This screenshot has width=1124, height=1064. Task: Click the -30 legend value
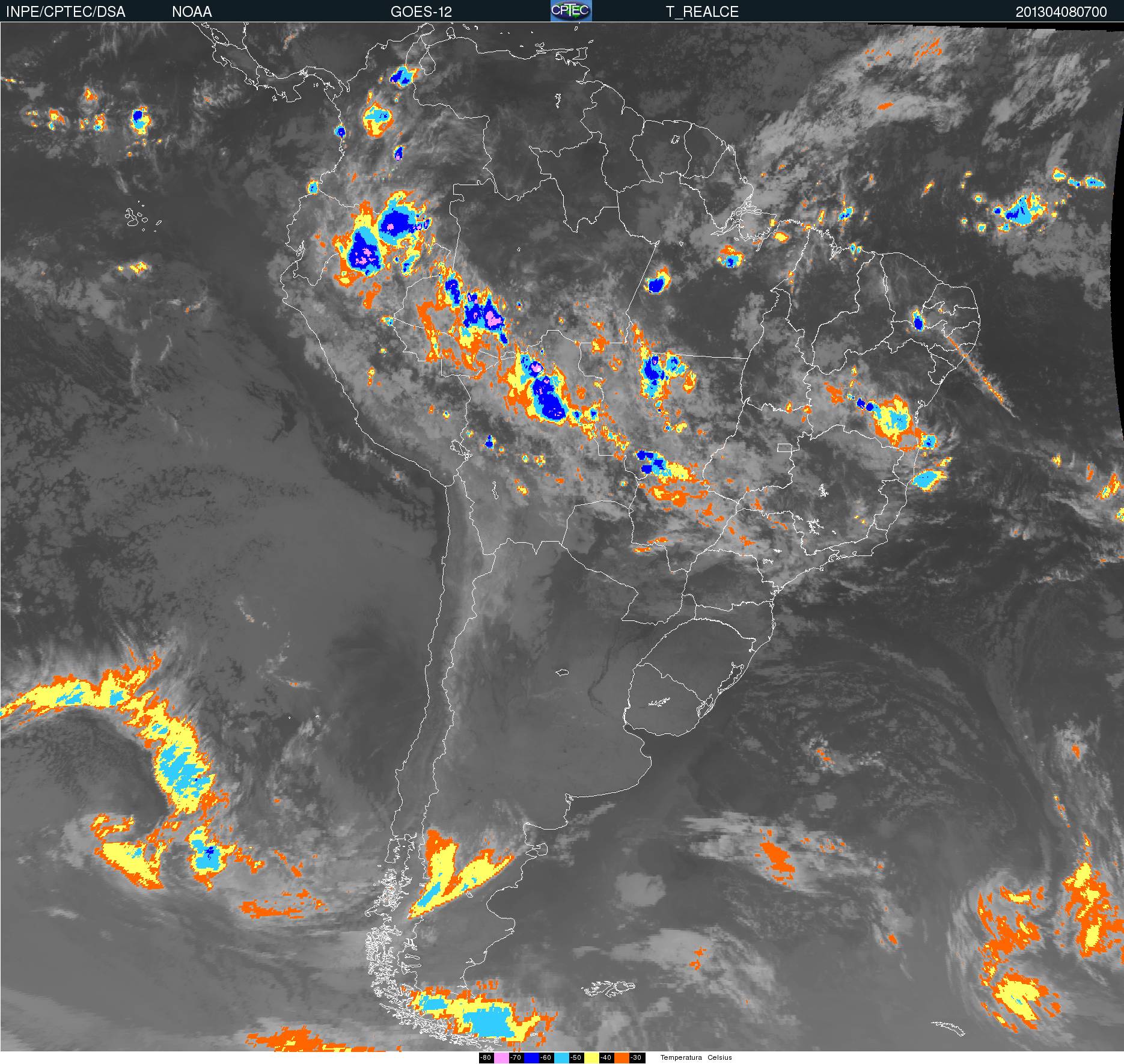(636, 1058)
